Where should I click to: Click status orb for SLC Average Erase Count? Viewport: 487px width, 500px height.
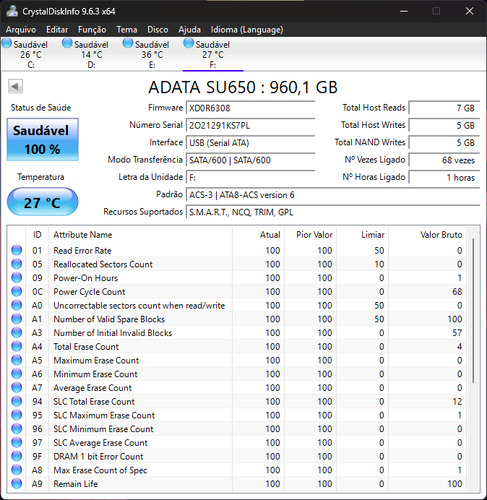[x=17, y=442]
